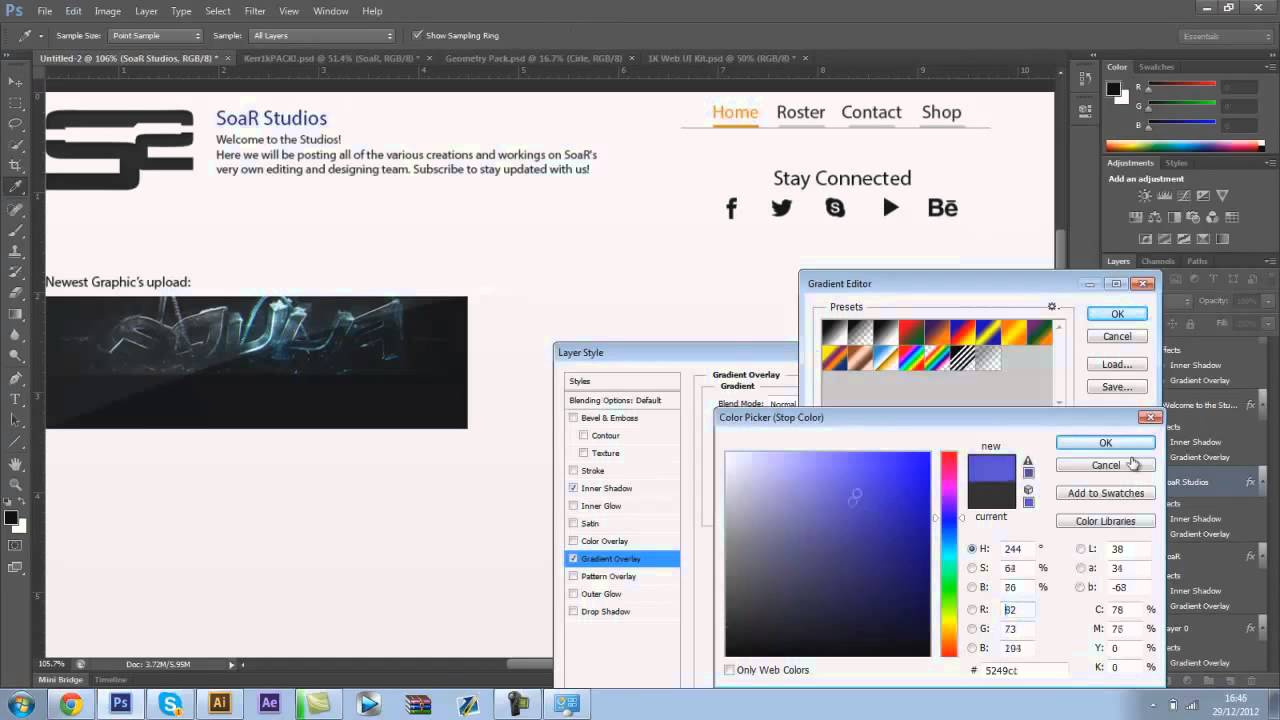Click the Twitter bird icon on the webpage mockup
Viewport: 1280px width, 720px height.
782,208
